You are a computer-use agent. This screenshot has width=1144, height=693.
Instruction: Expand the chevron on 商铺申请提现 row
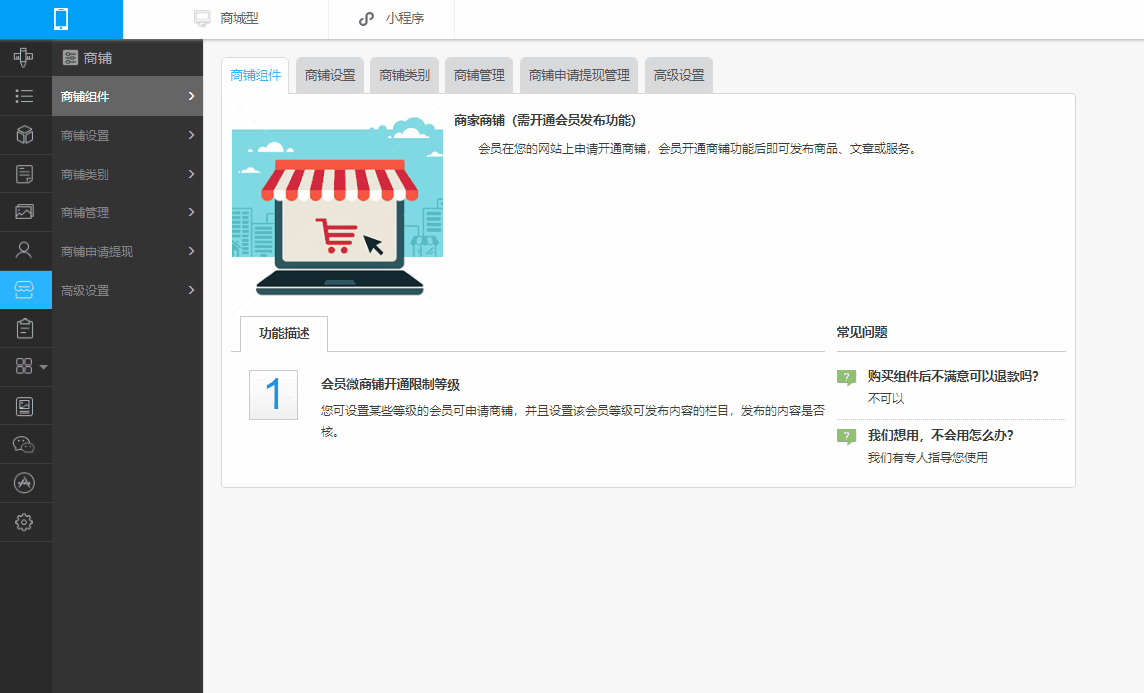(191, 251)
